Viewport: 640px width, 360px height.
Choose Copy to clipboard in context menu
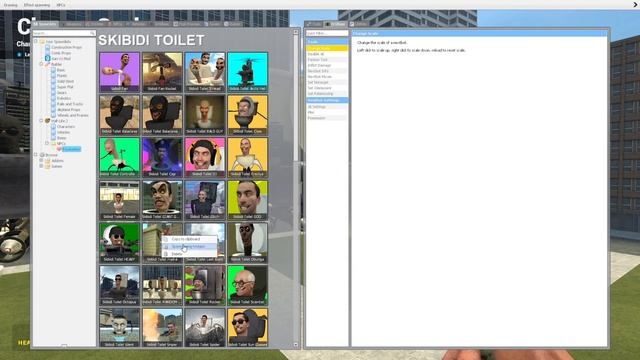tap(189, 239)
